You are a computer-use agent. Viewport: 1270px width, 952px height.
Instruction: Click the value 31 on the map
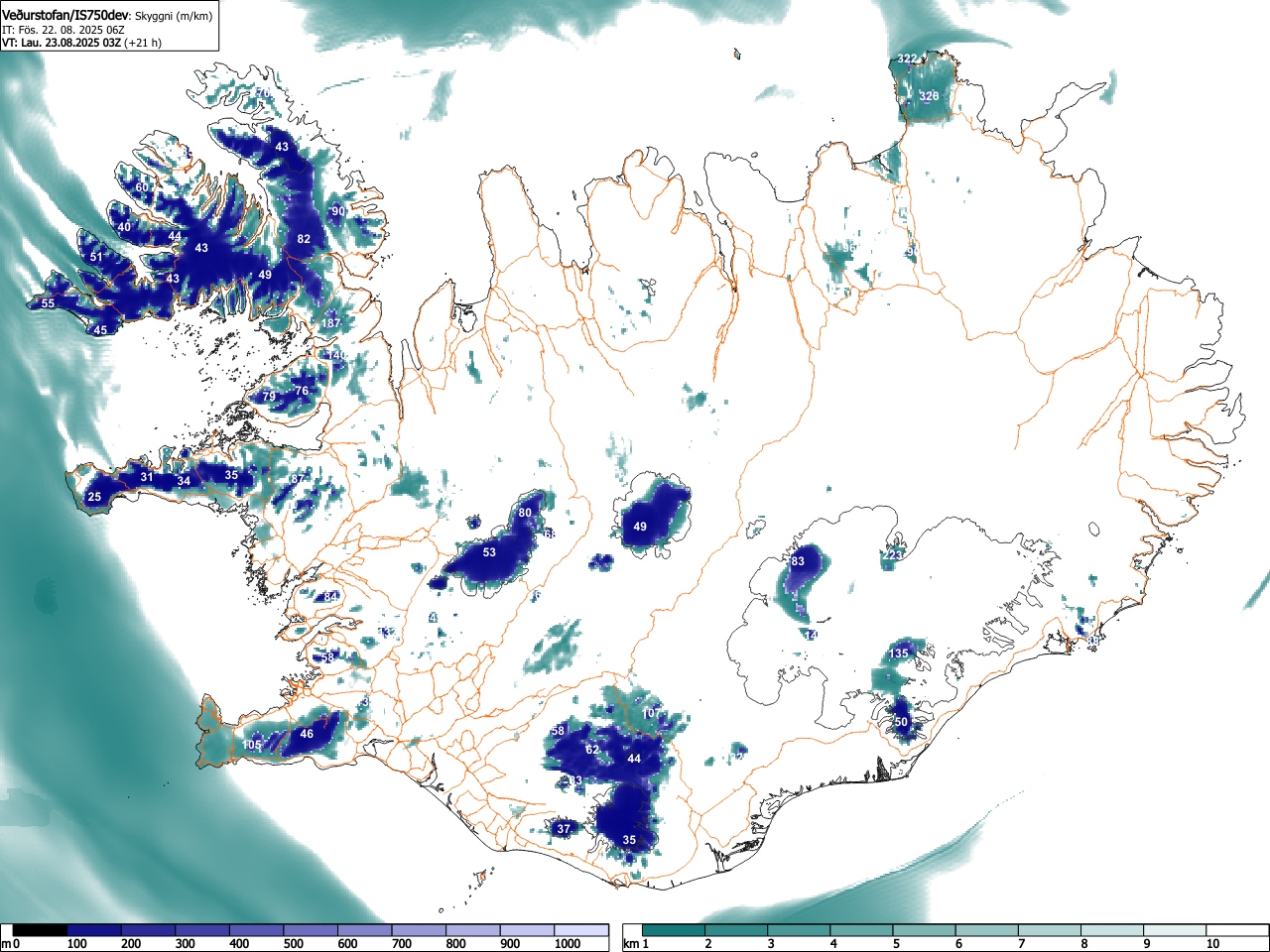147,478
